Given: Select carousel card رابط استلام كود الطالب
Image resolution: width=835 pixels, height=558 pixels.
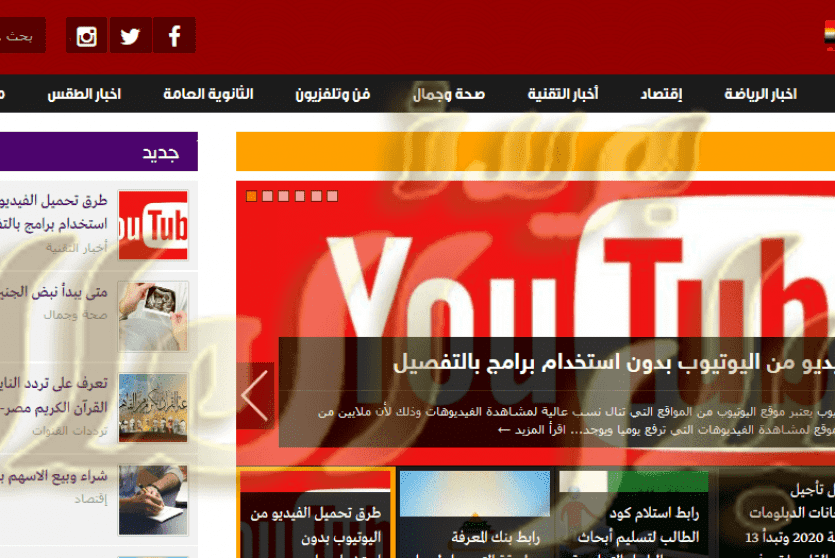Looking at the screenshot, I should 634,513.
